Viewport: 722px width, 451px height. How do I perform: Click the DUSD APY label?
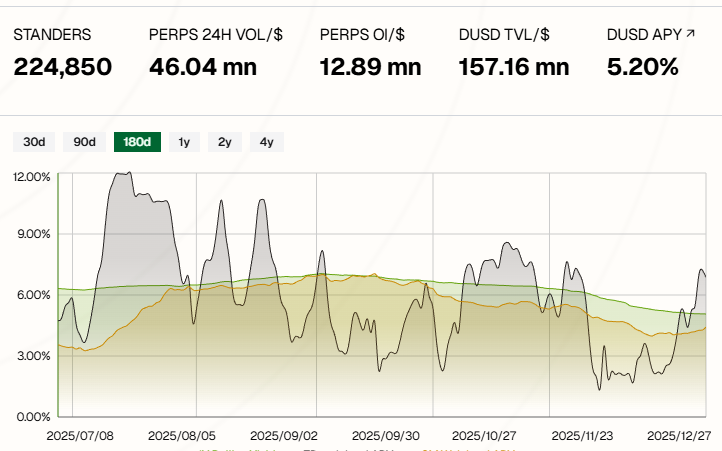point(644,35)
